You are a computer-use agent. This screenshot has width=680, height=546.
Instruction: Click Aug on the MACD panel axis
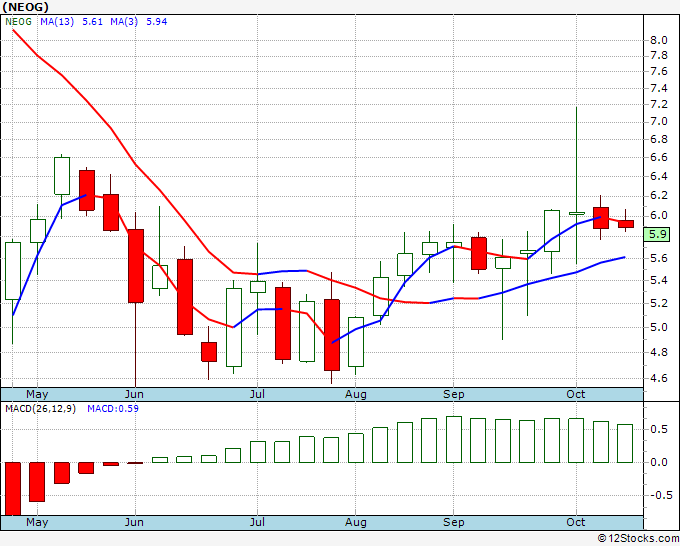(356, 522)
